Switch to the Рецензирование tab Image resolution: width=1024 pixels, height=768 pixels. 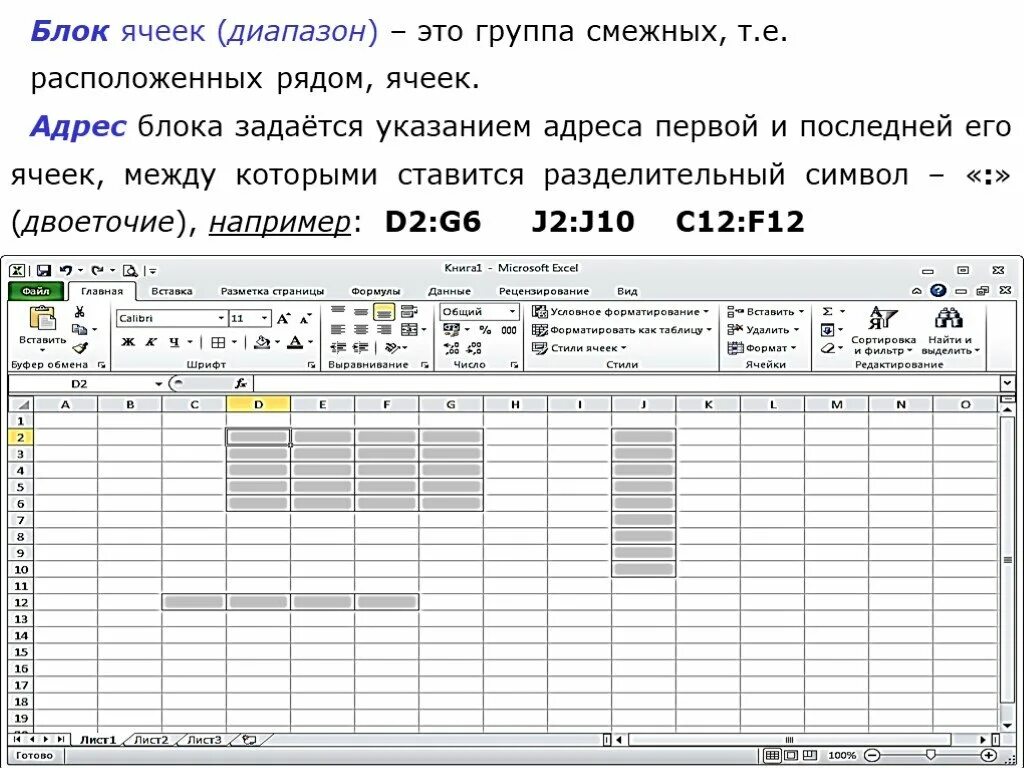pos(543,291)
